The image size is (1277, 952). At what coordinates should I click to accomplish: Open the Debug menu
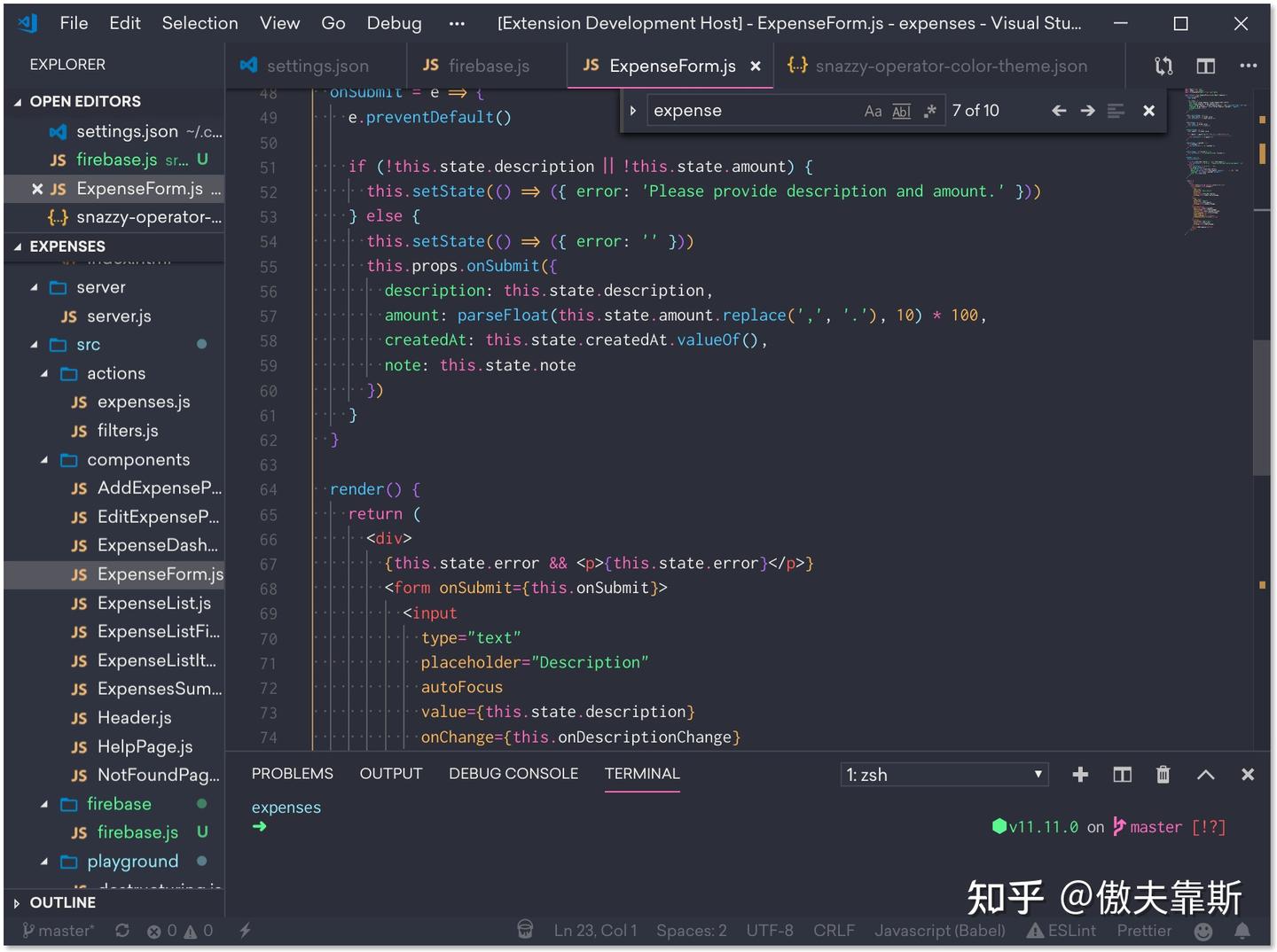click(394, 23)
